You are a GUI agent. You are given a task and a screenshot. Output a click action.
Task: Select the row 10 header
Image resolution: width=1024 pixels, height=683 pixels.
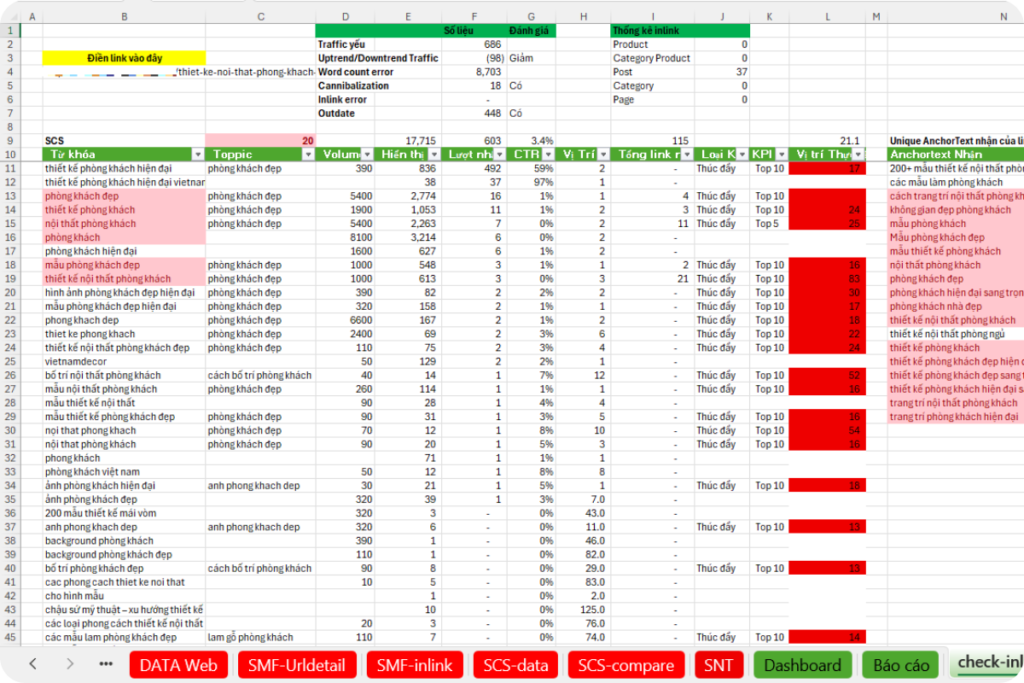pos(10,155)
